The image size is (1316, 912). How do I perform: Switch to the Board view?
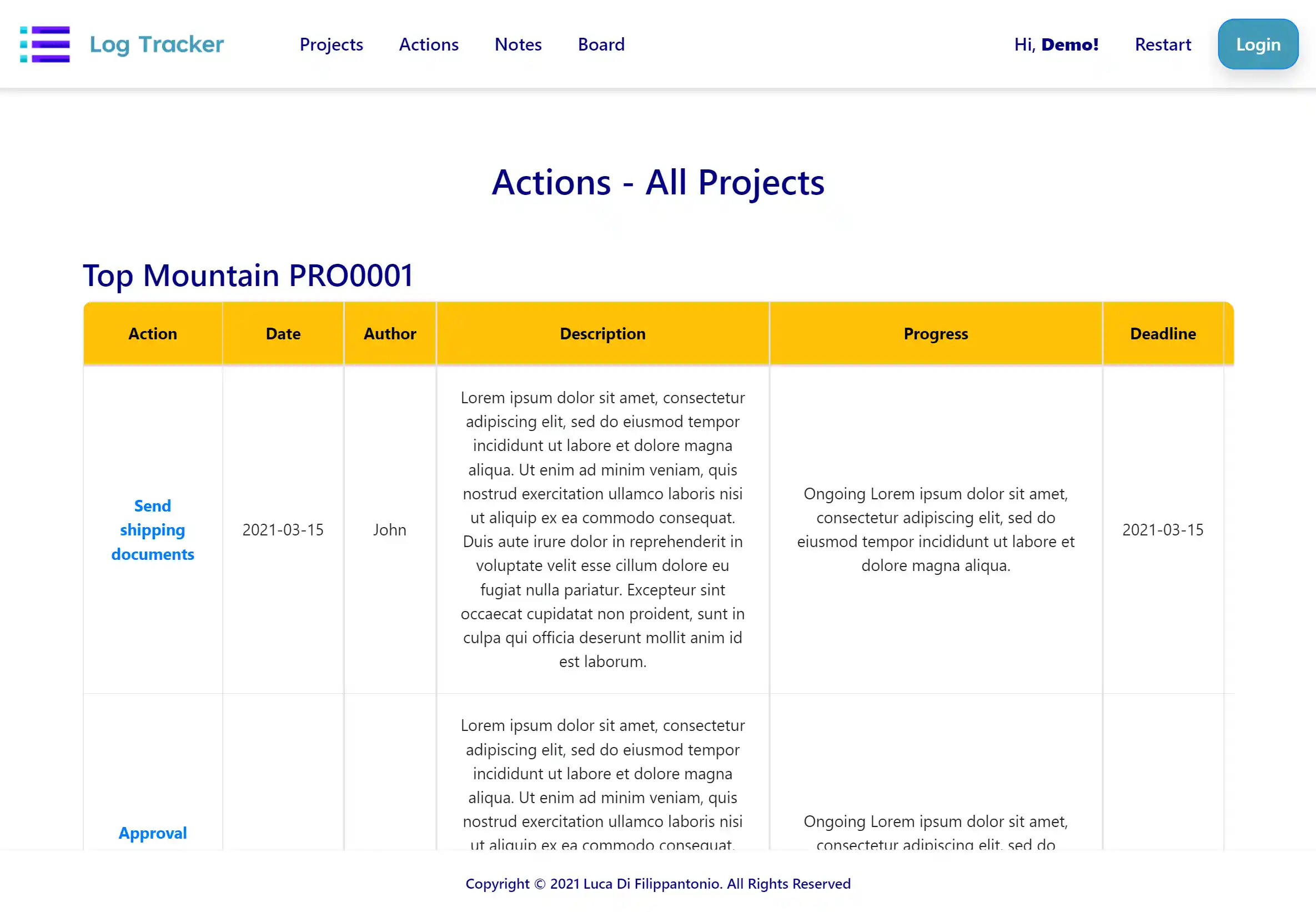(x=601, y=44)
